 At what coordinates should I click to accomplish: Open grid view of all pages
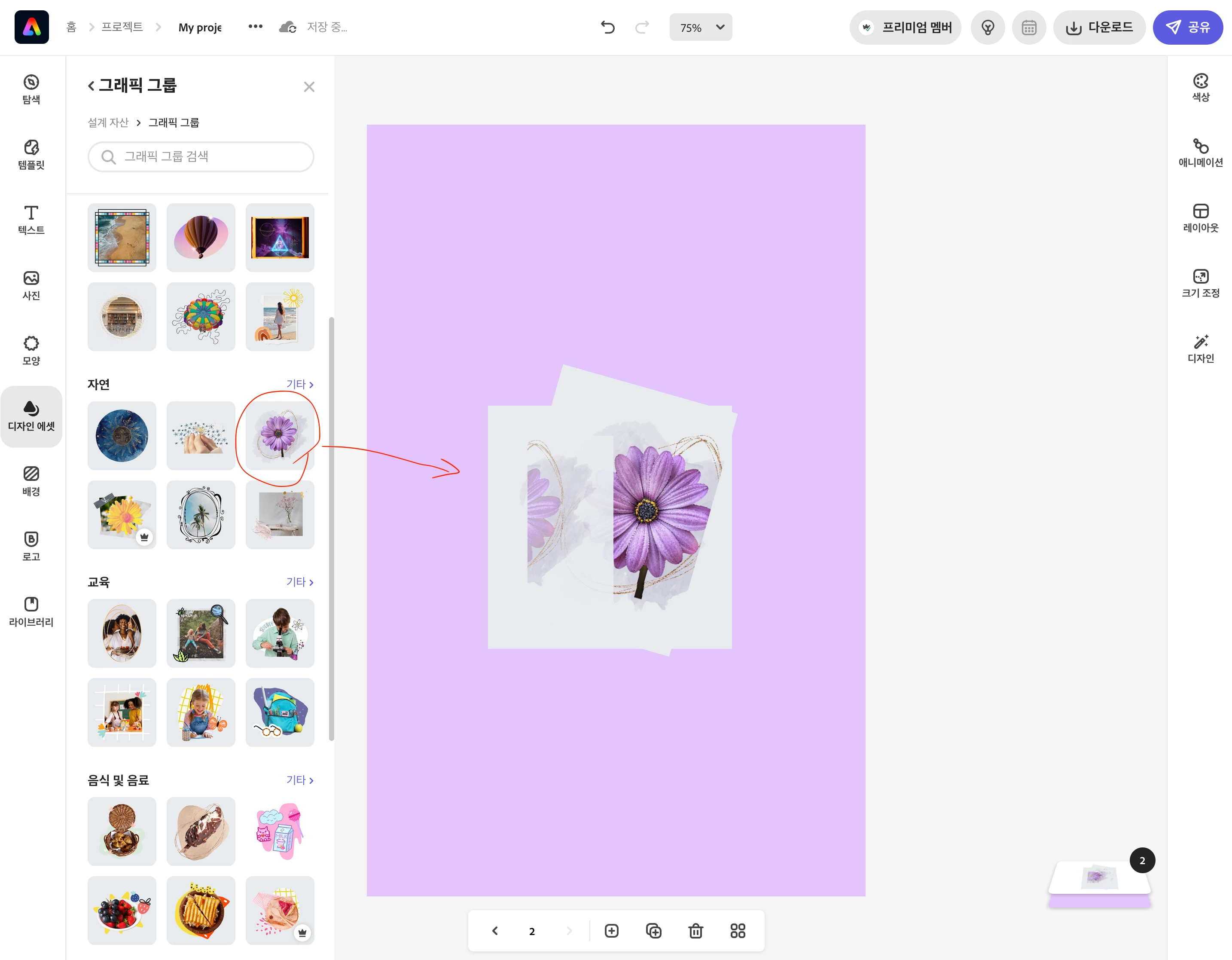pos(737,931)
